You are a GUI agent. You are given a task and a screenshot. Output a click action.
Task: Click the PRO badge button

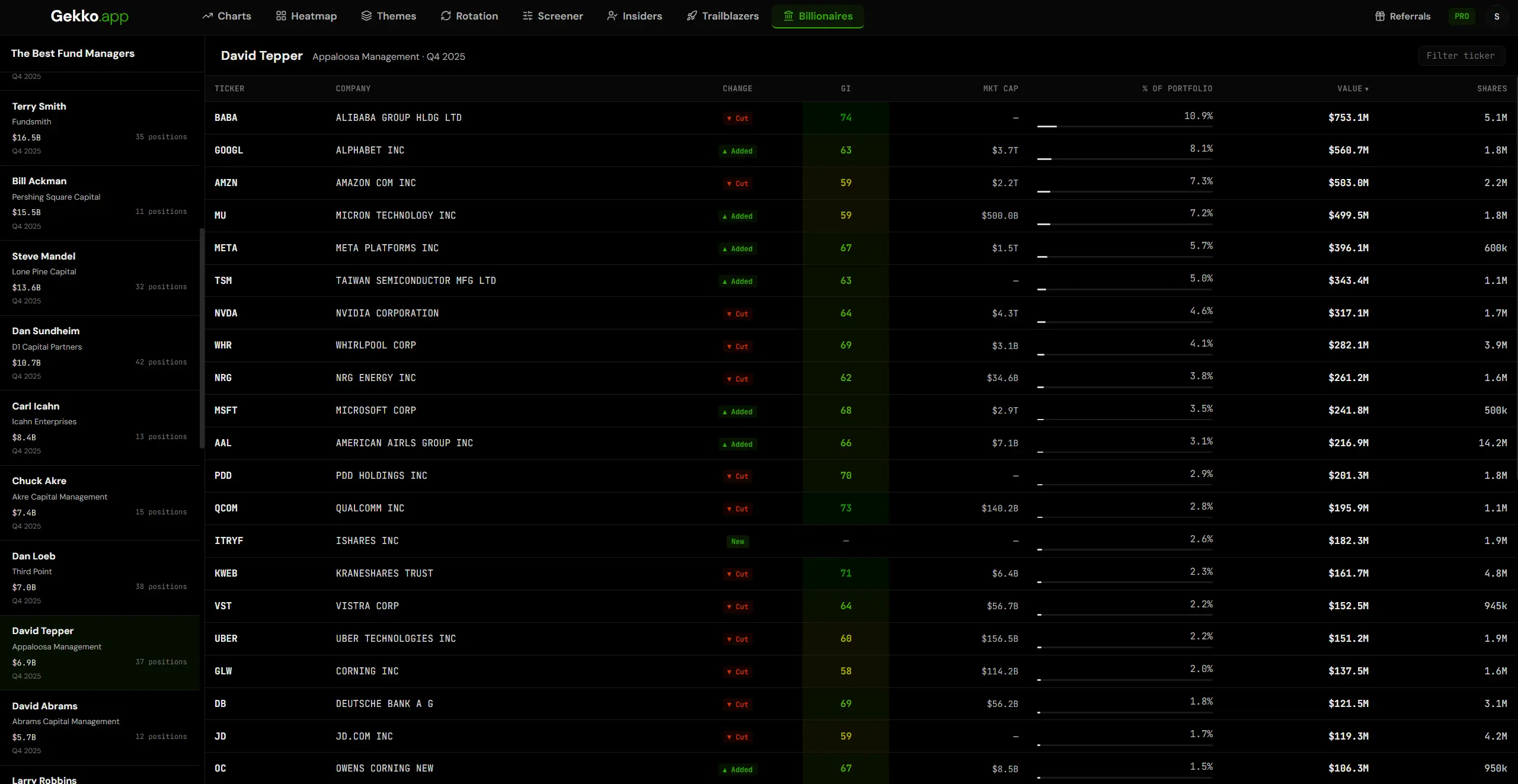tap(1462, 16)
